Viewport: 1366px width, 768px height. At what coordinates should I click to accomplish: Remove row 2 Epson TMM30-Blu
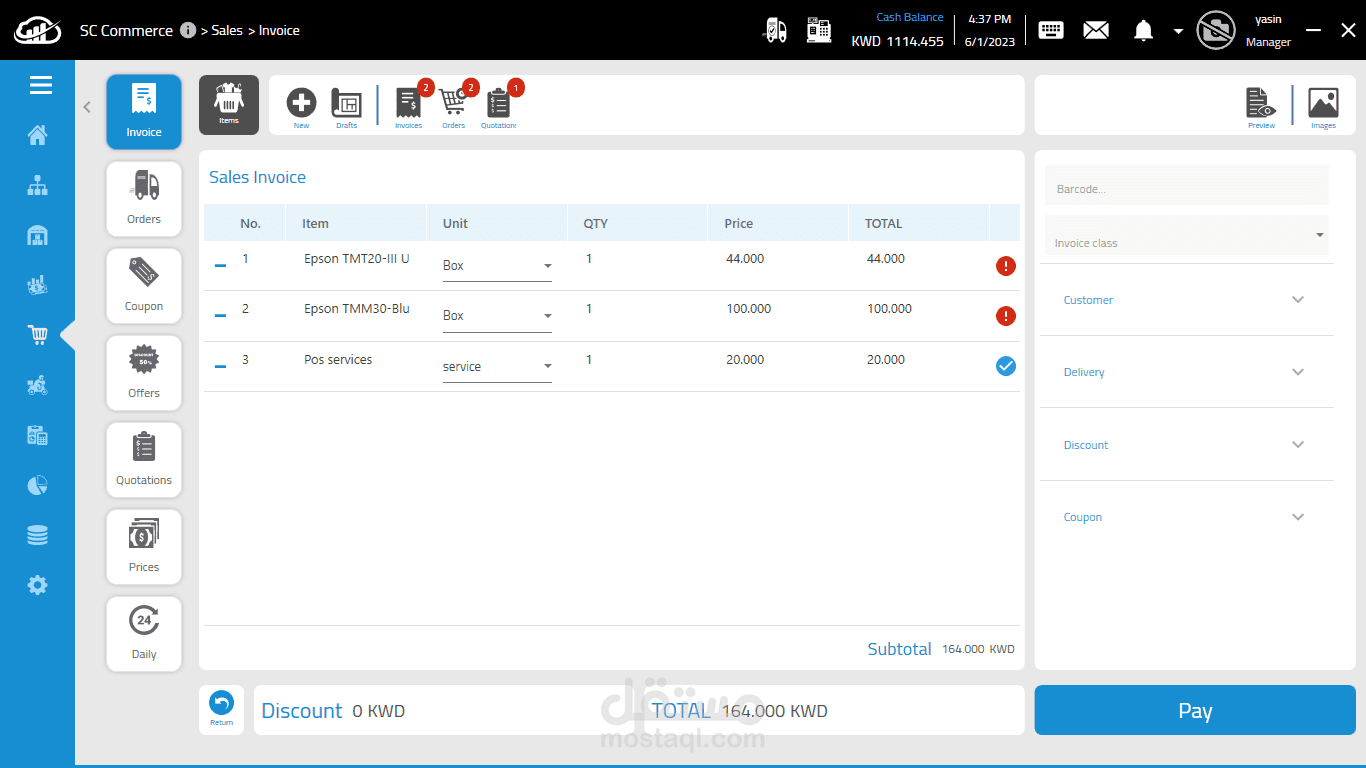(x=220, y=316)
